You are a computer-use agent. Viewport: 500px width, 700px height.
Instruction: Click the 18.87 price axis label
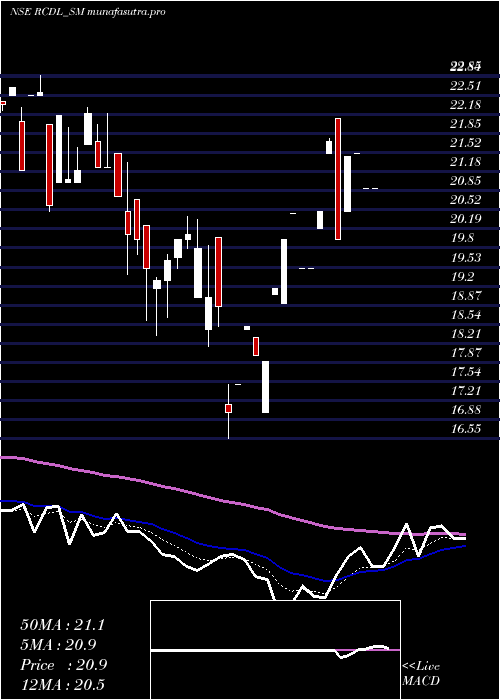466,296
